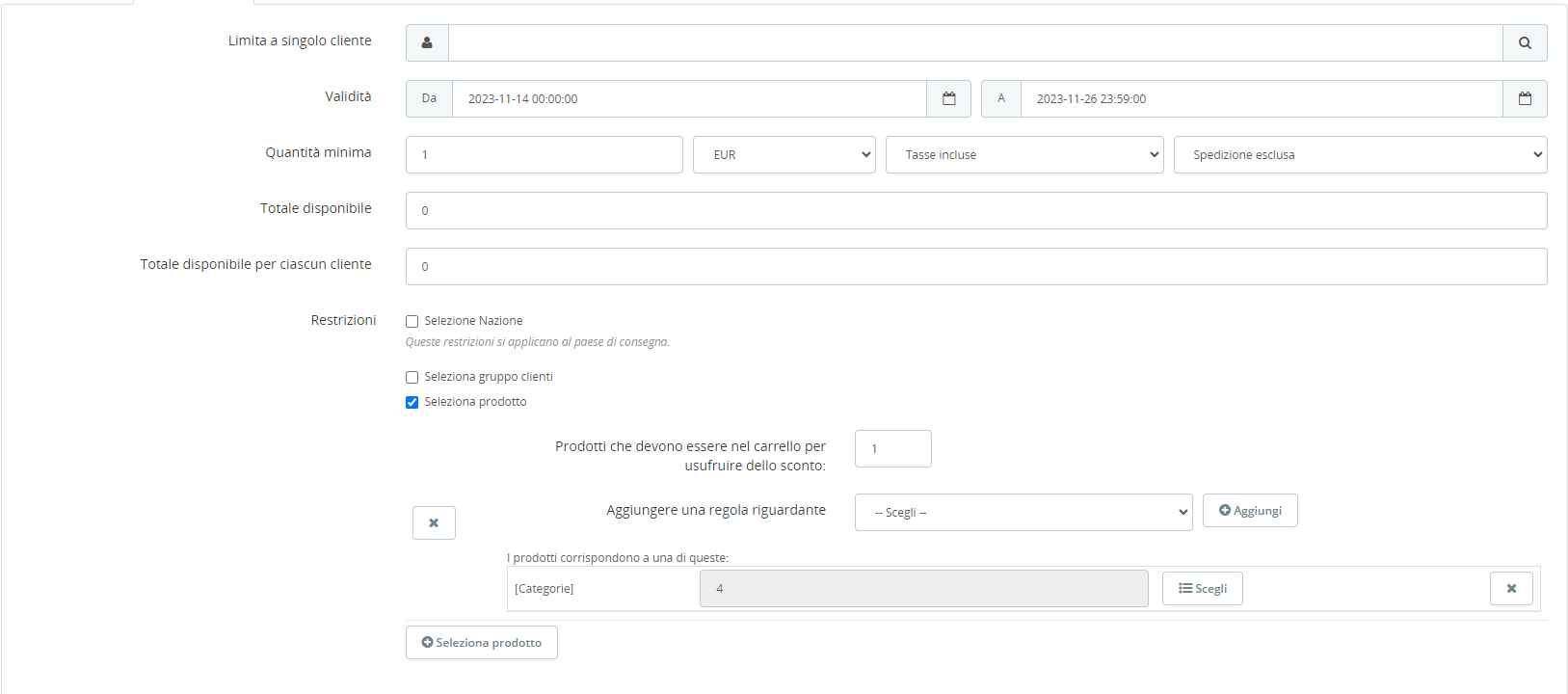
Task: Click the Limita a singolo cliente field
Action: [974, 43]
